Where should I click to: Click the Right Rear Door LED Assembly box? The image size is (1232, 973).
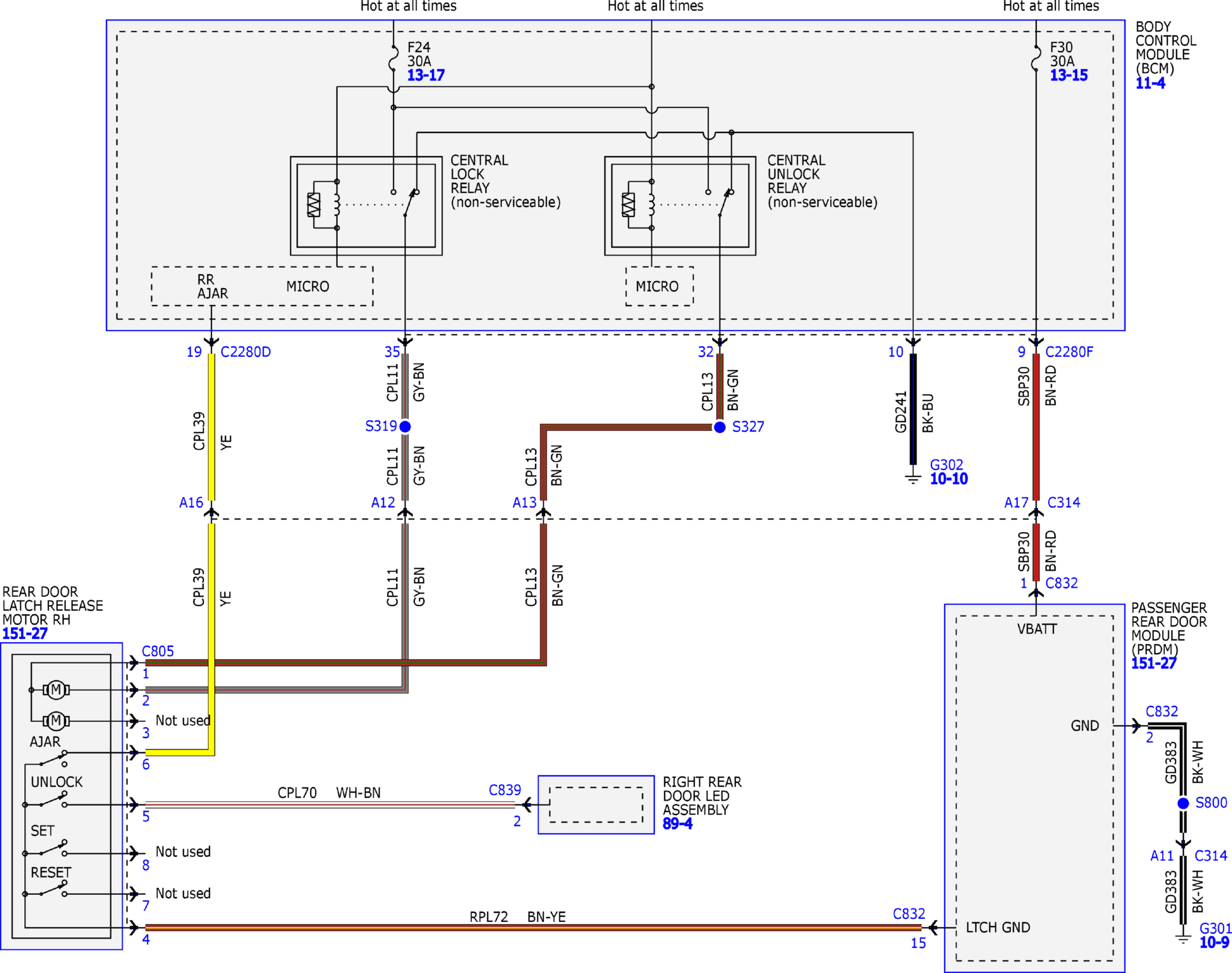pos(596,805)
